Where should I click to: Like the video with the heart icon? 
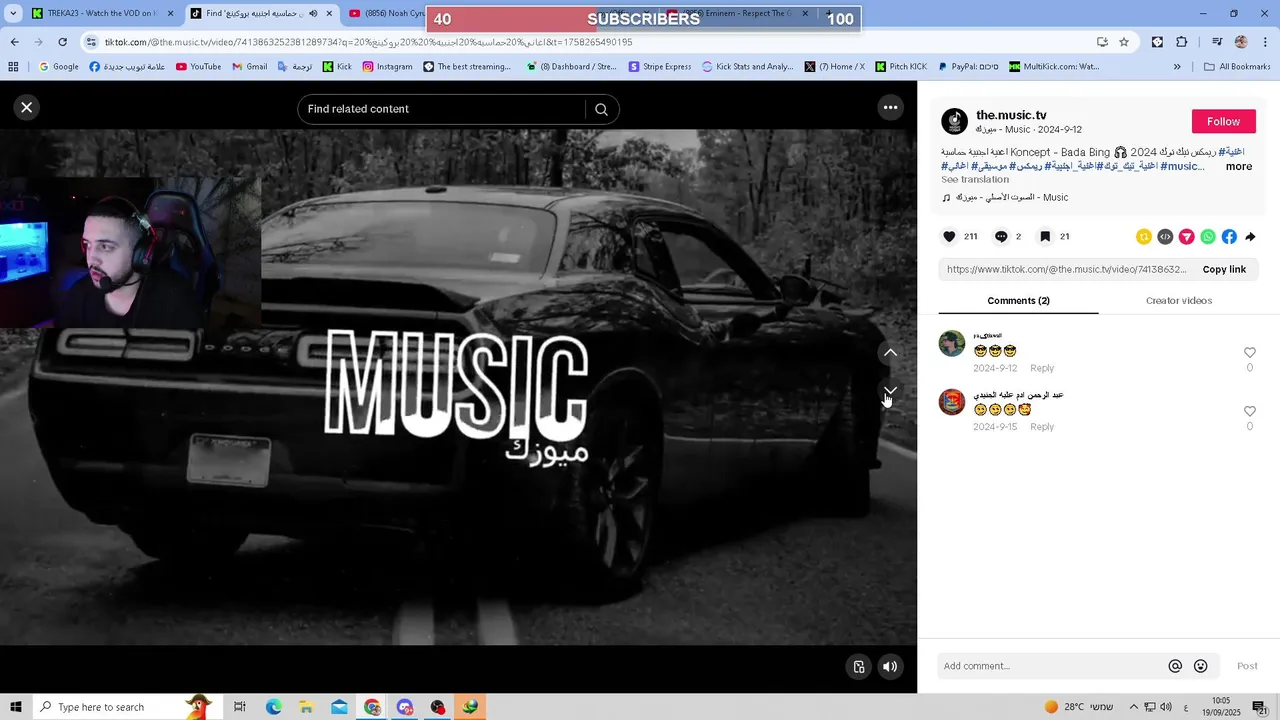coord(949,236)
